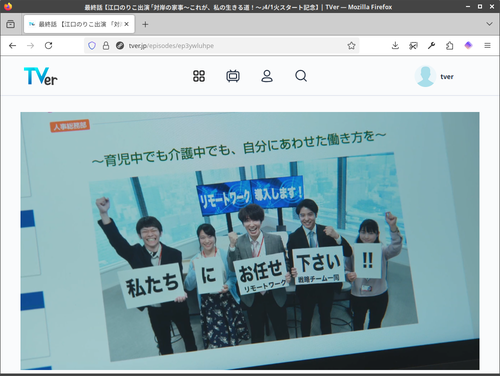The height and width of the screenshot is (376, 500).
Task: Open the extensions puzzle icon
Action: 450,46
